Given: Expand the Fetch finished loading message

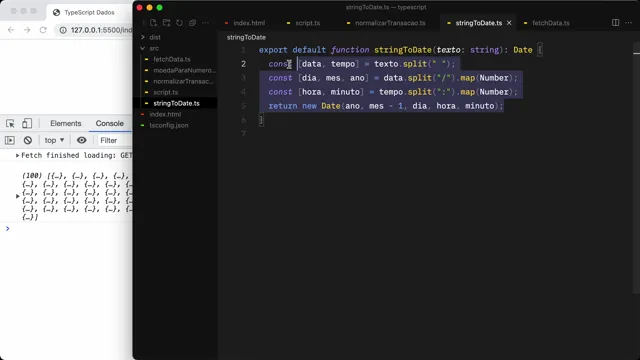Looking at the screenshot, I should click(18, 156).
